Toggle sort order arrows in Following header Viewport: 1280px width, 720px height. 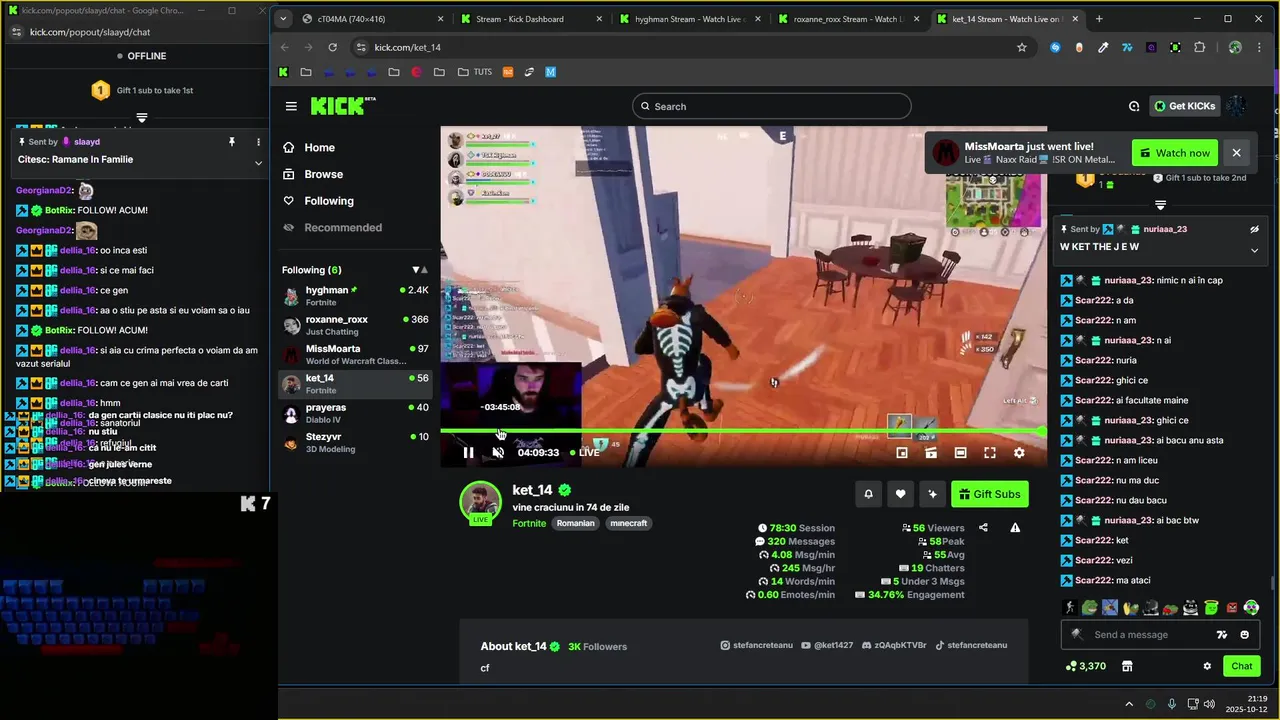[x=420, y=270]
